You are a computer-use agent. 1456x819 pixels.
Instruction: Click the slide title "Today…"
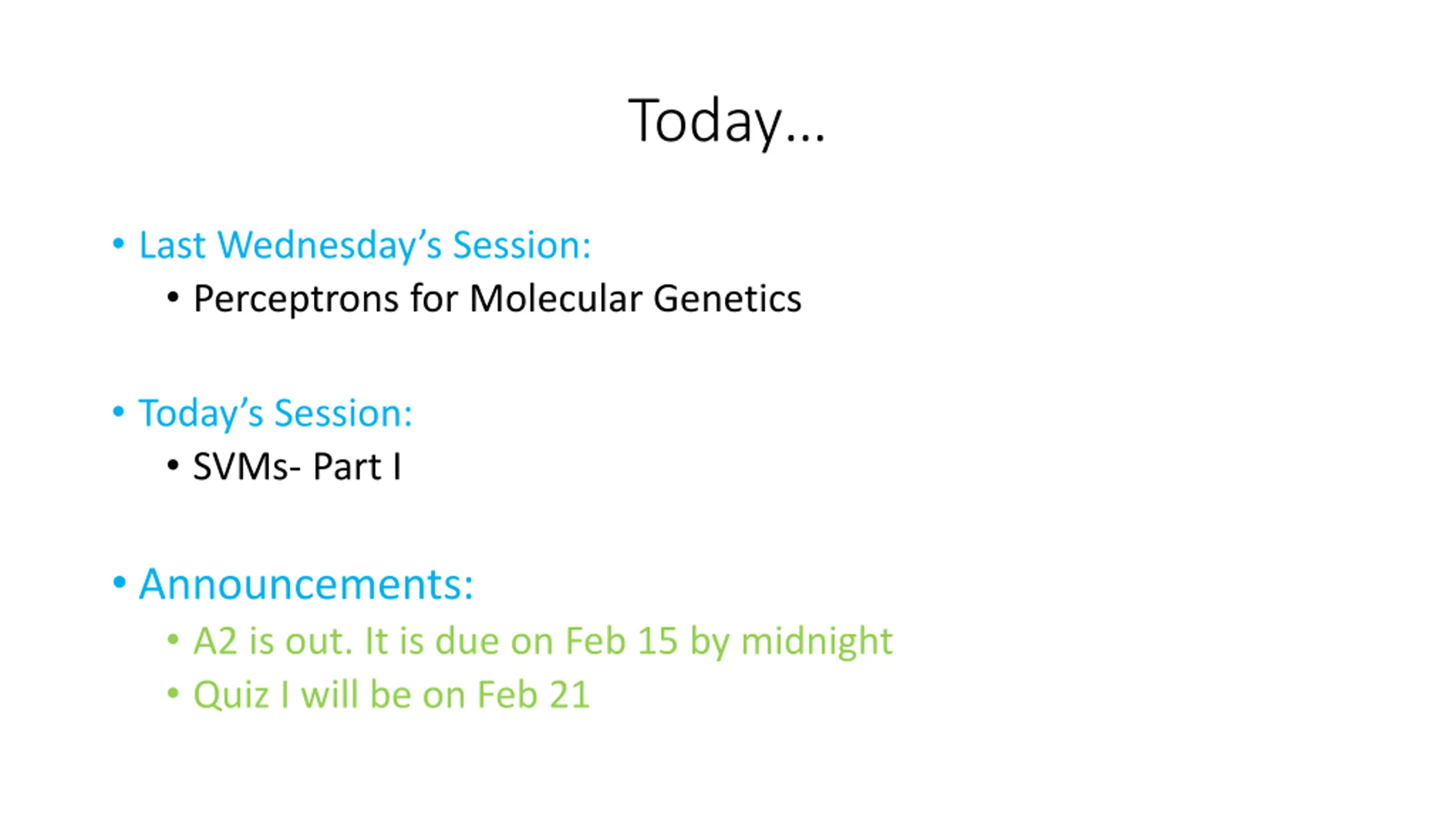(726, 121)
